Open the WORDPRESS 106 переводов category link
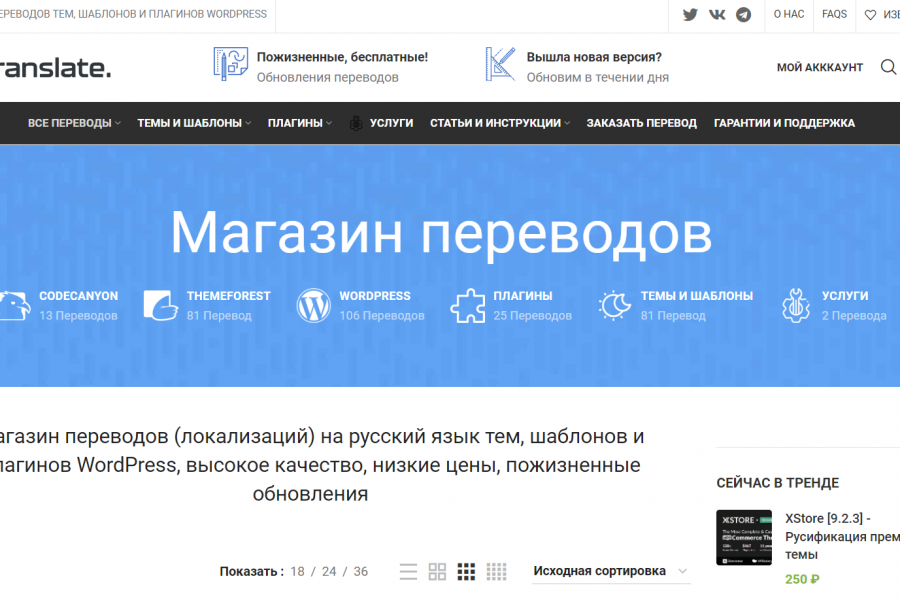Image resolution: width=900 pixels, height=600 pixels. click(382, 305)
